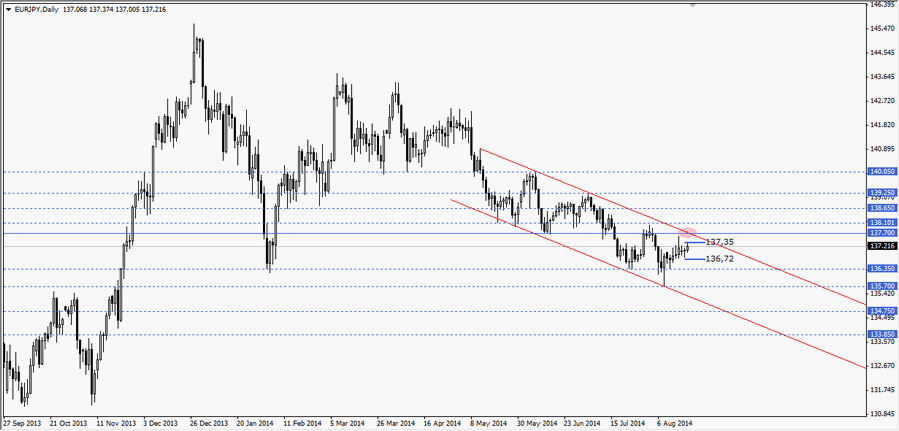Click the OHLC values 137.068 137.374 137.005 137.216

[x=113, y=10]
